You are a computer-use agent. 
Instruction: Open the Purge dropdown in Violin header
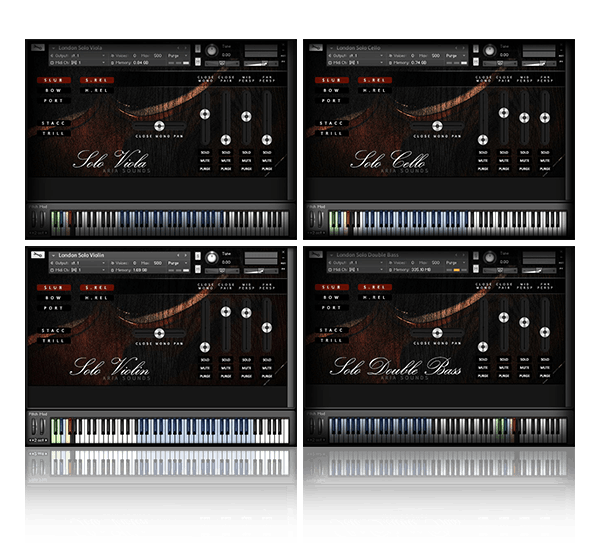[186, 263]
